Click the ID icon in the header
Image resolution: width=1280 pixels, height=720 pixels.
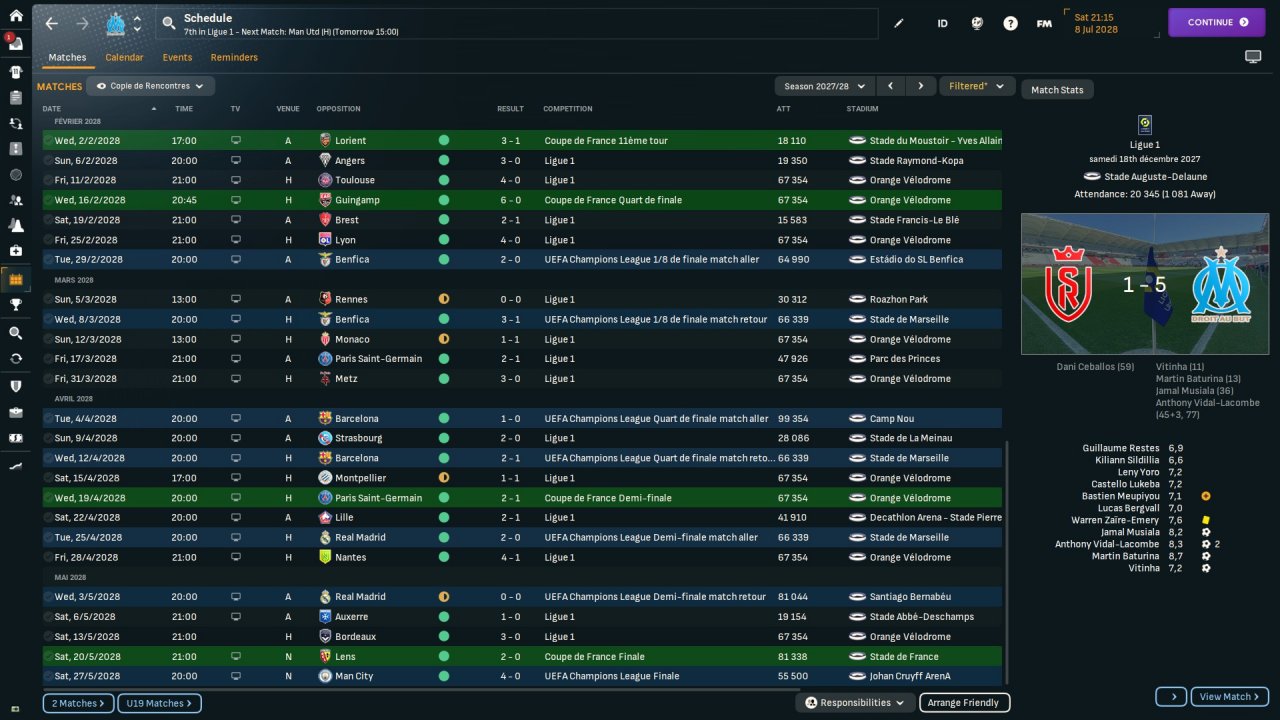click(942, 23)
